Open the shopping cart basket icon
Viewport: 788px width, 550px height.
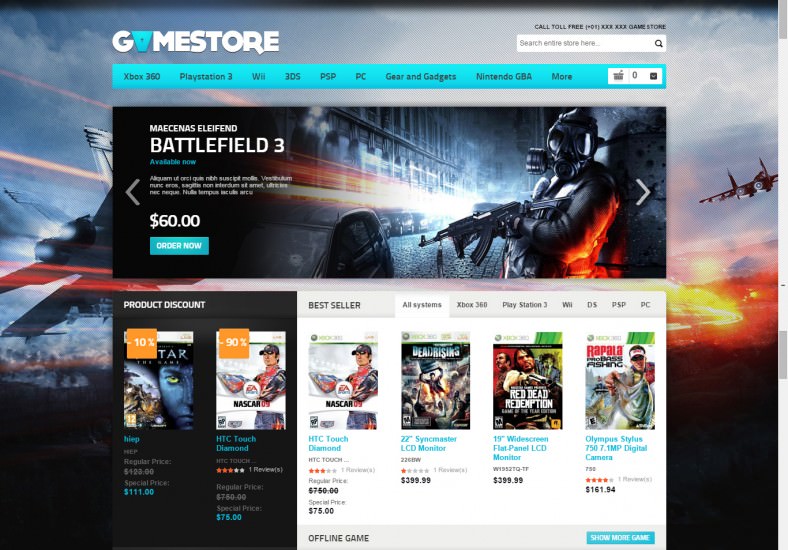[x=619, y=76]
